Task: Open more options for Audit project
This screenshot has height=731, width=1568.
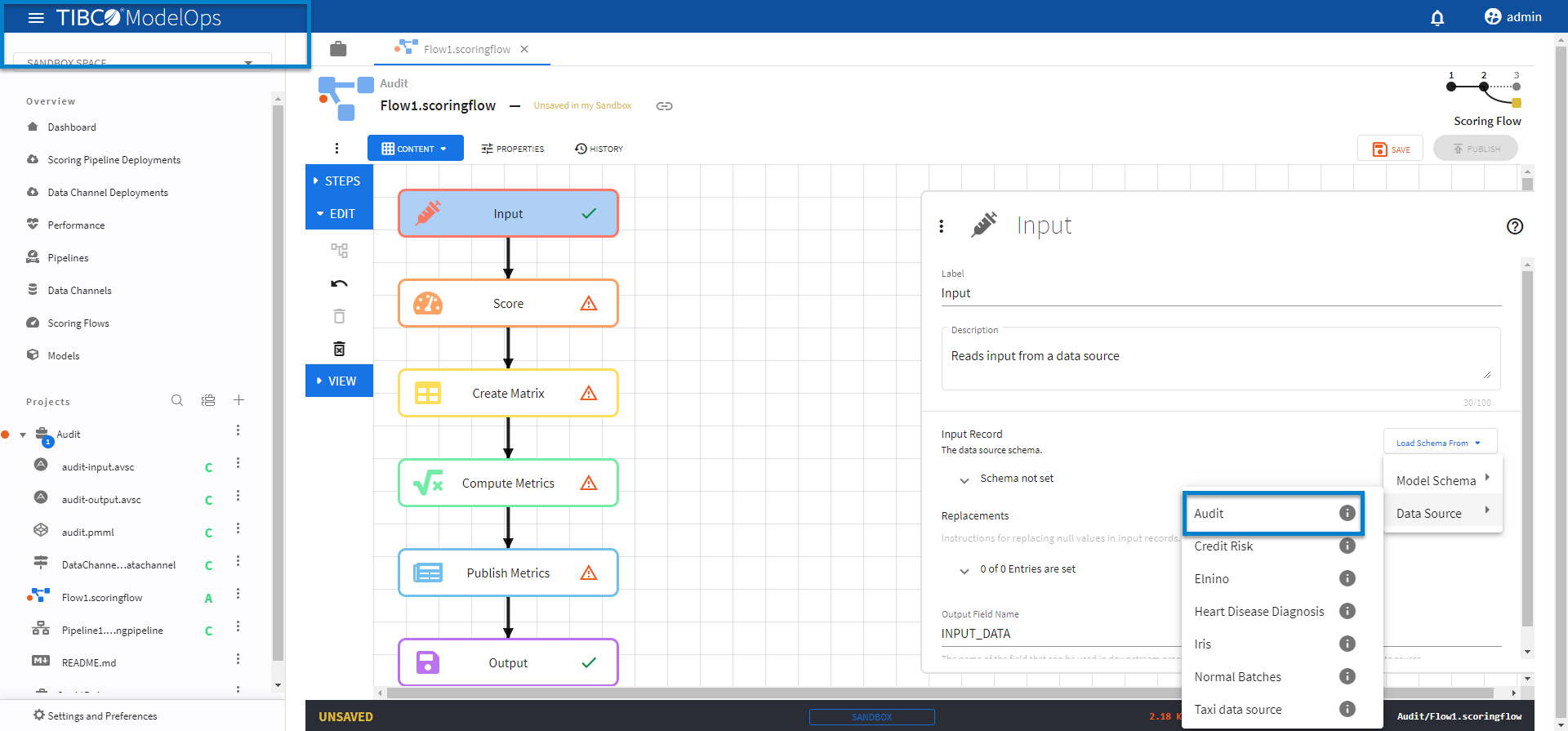Action: [x=238, y=430]
